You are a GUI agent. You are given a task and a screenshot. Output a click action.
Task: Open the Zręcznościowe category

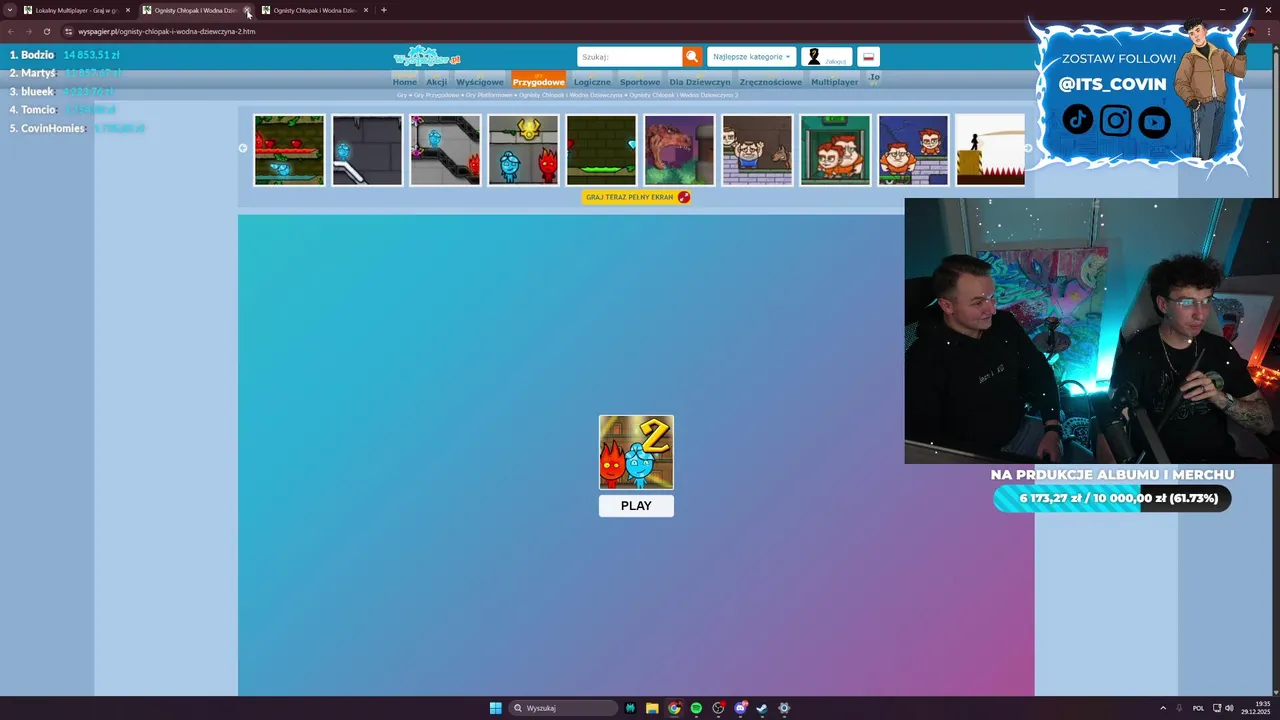click(x=771, y=82)
